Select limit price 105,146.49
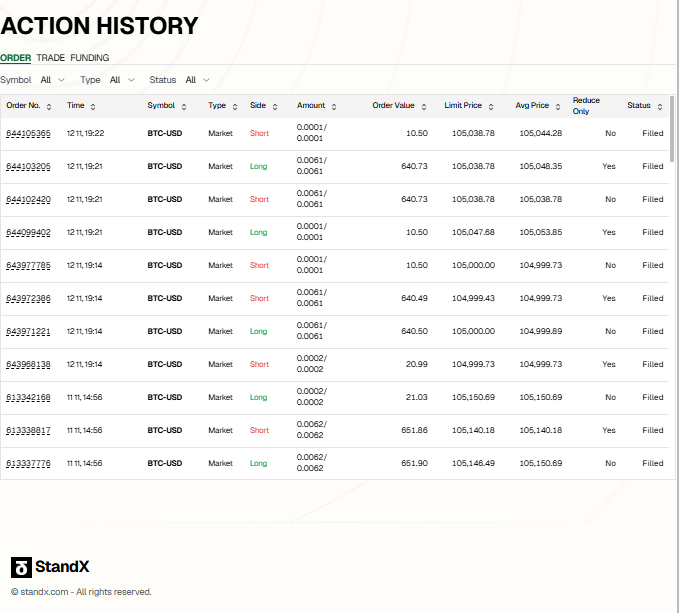 click(x=473, y=463)
